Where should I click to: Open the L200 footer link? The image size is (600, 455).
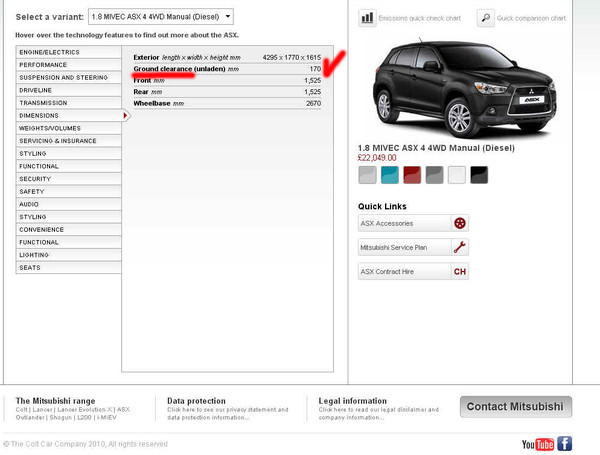[x=84, y=417]
